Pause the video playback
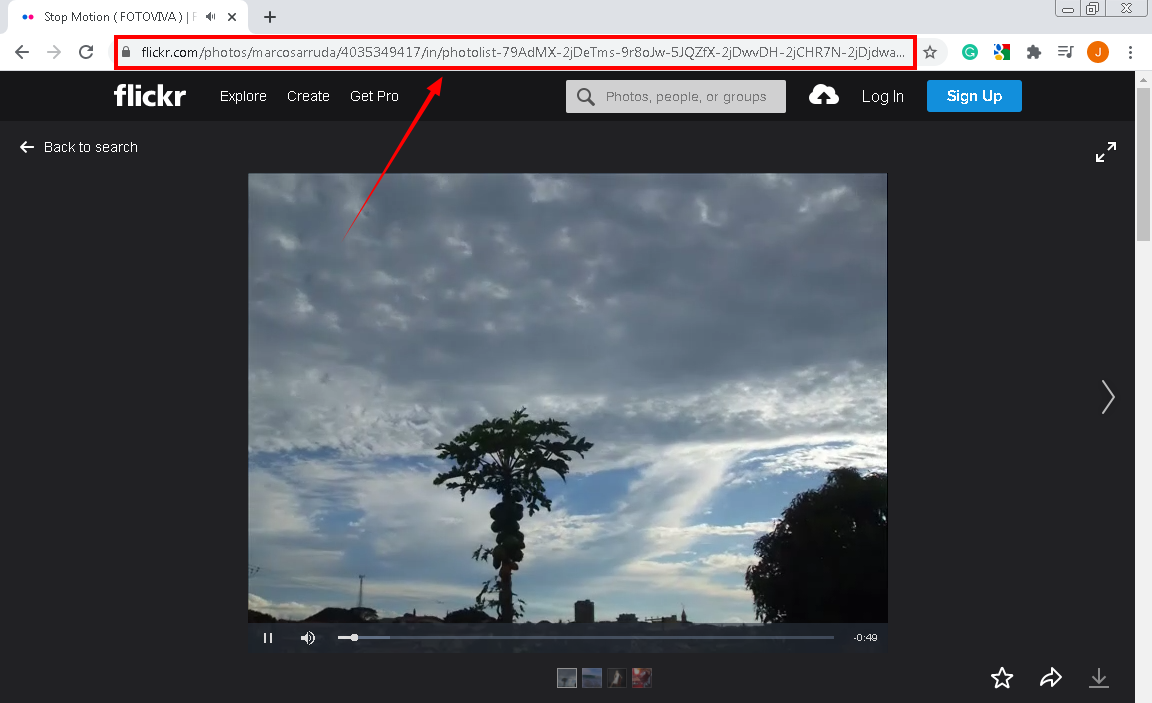This screenshot has width=1152, height=703. 268,637
